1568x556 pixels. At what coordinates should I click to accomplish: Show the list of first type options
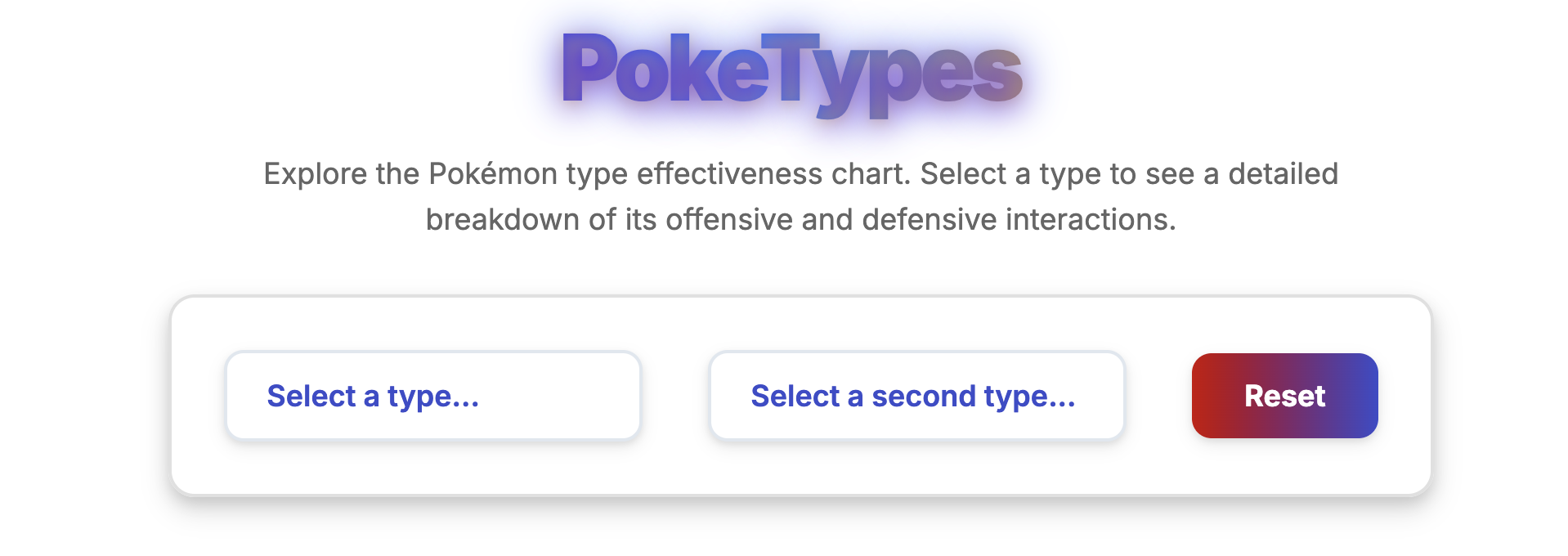click(x=432, y=396)
